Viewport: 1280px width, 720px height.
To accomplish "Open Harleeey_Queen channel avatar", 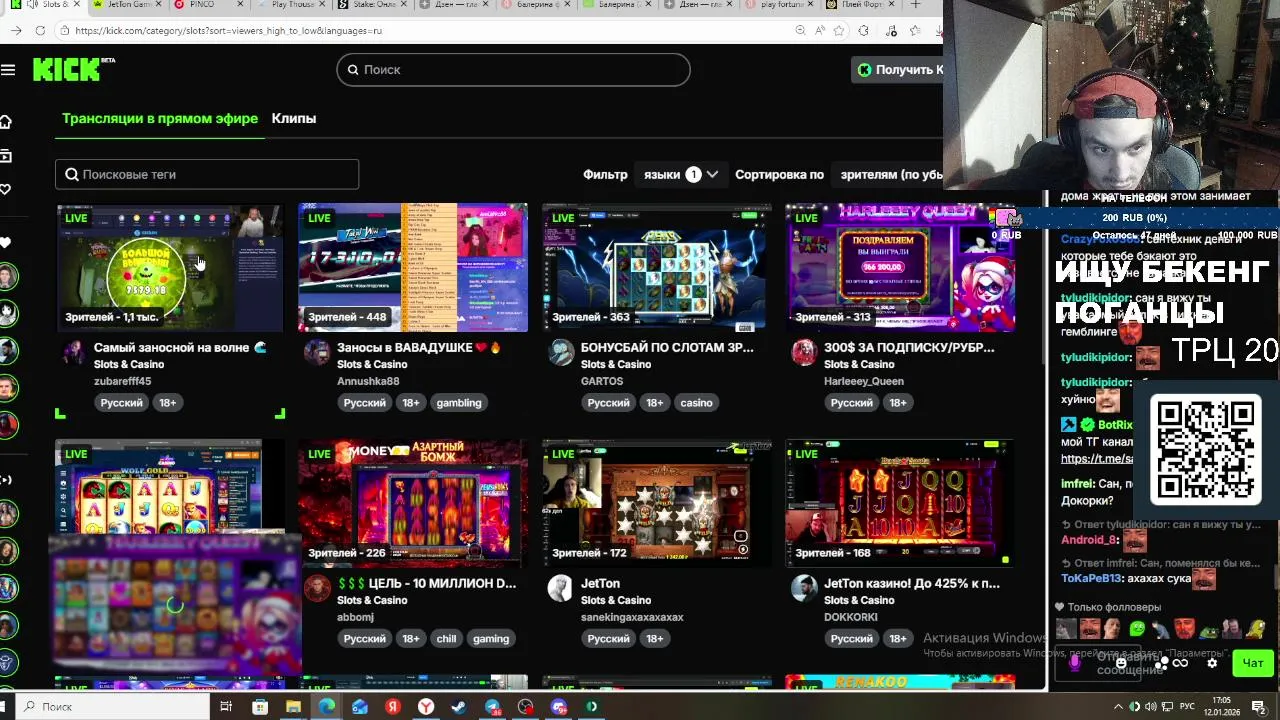I will [804, 352].
